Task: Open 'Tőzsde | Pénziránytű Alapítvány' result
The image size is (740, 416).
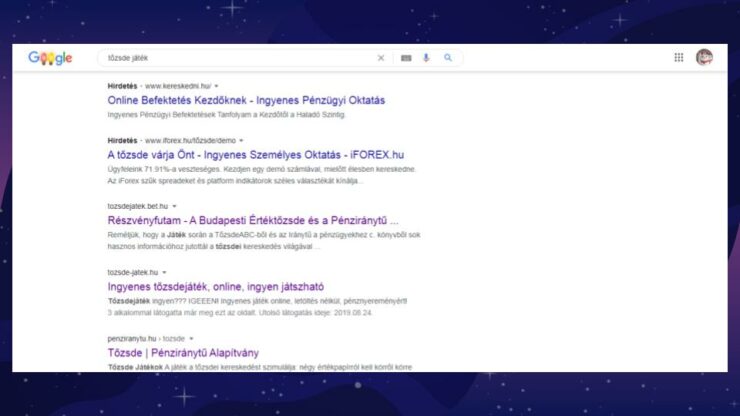Action: [x=183, y=353]
